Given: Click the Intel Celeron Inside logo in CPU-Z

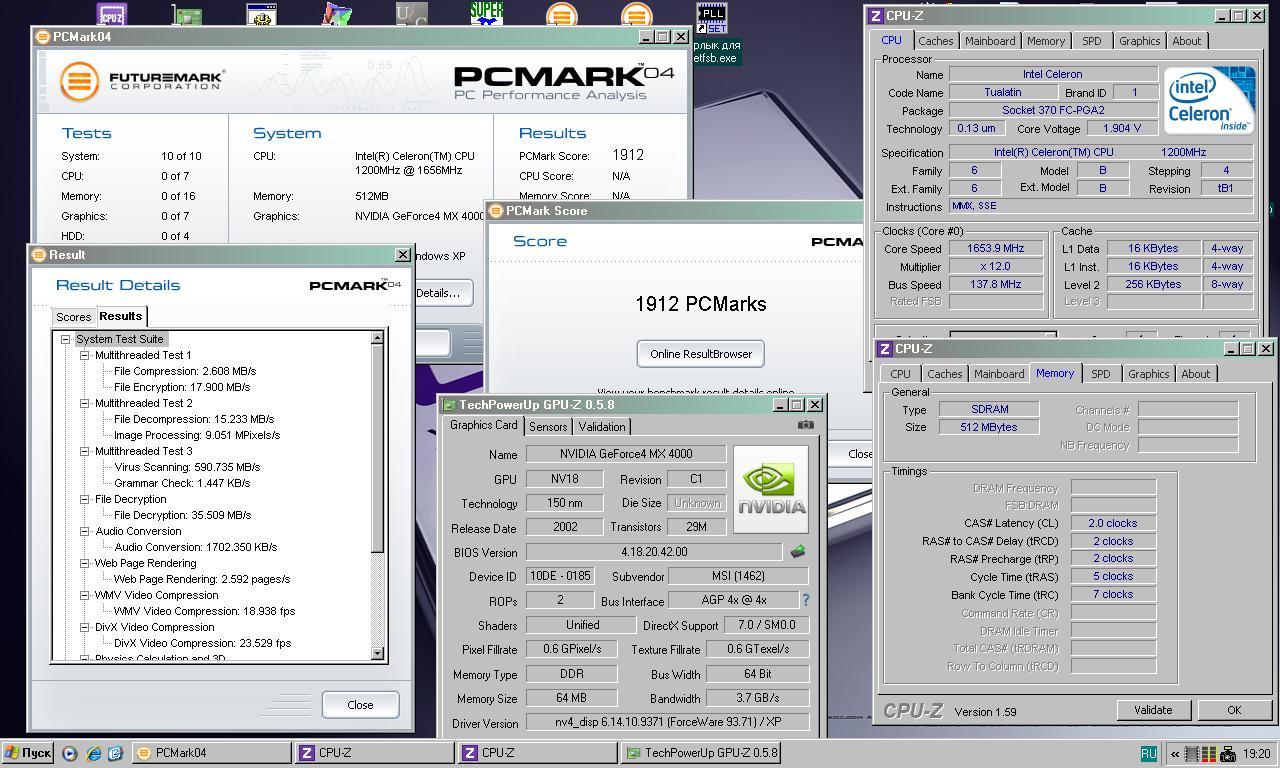Looking at the screenshot, I should pyautogui.click(x=1208, y=100).
